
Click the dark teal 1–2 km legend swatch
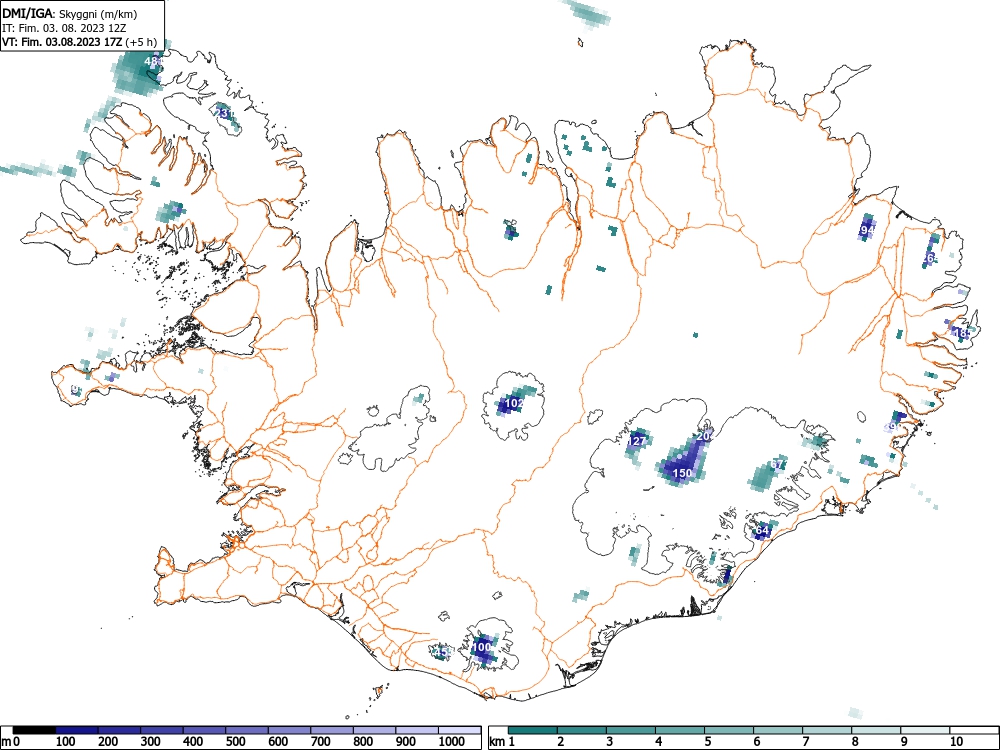point(533,730)
